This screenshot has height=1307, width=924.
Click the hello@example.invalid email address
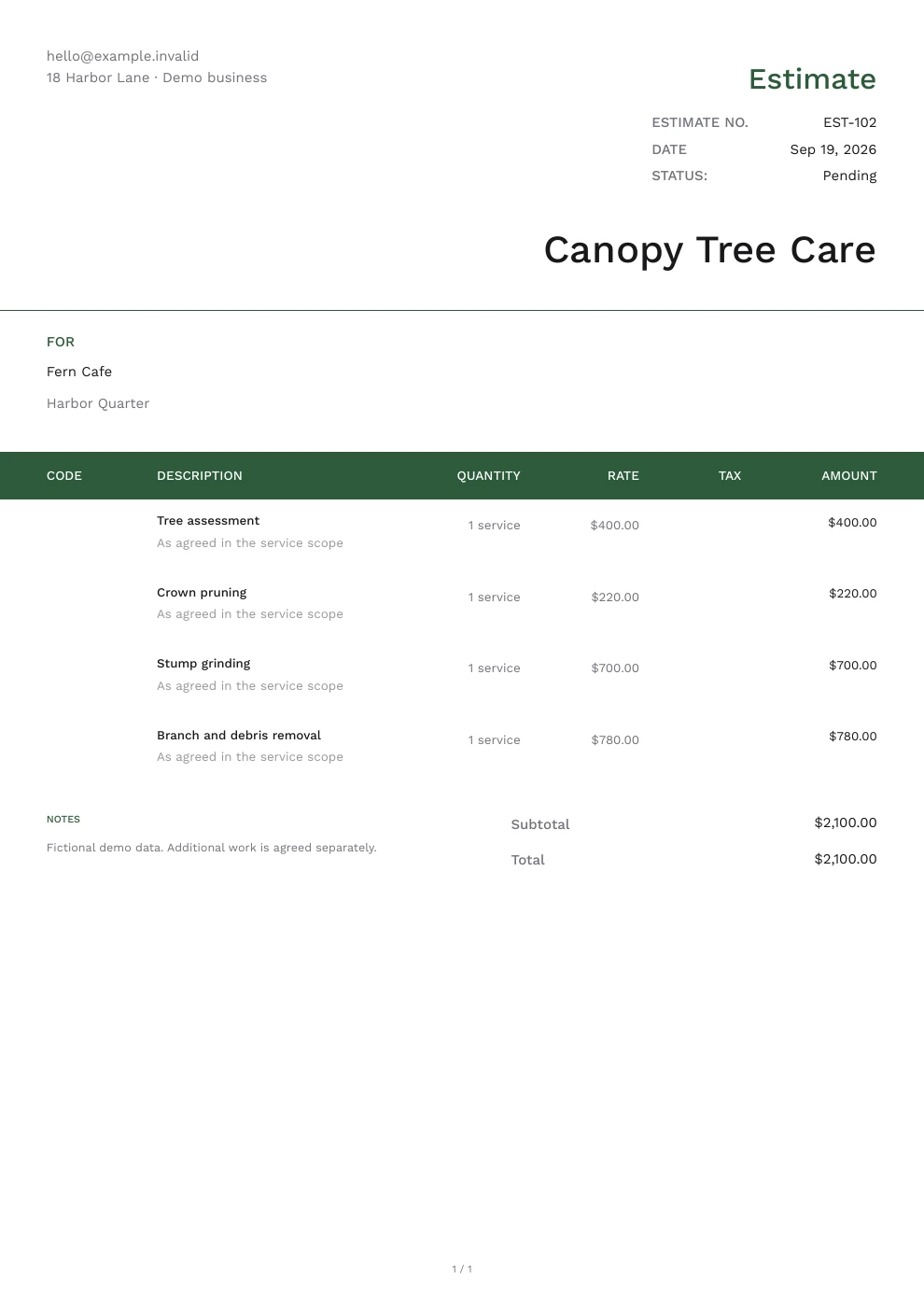coord(122,56)
